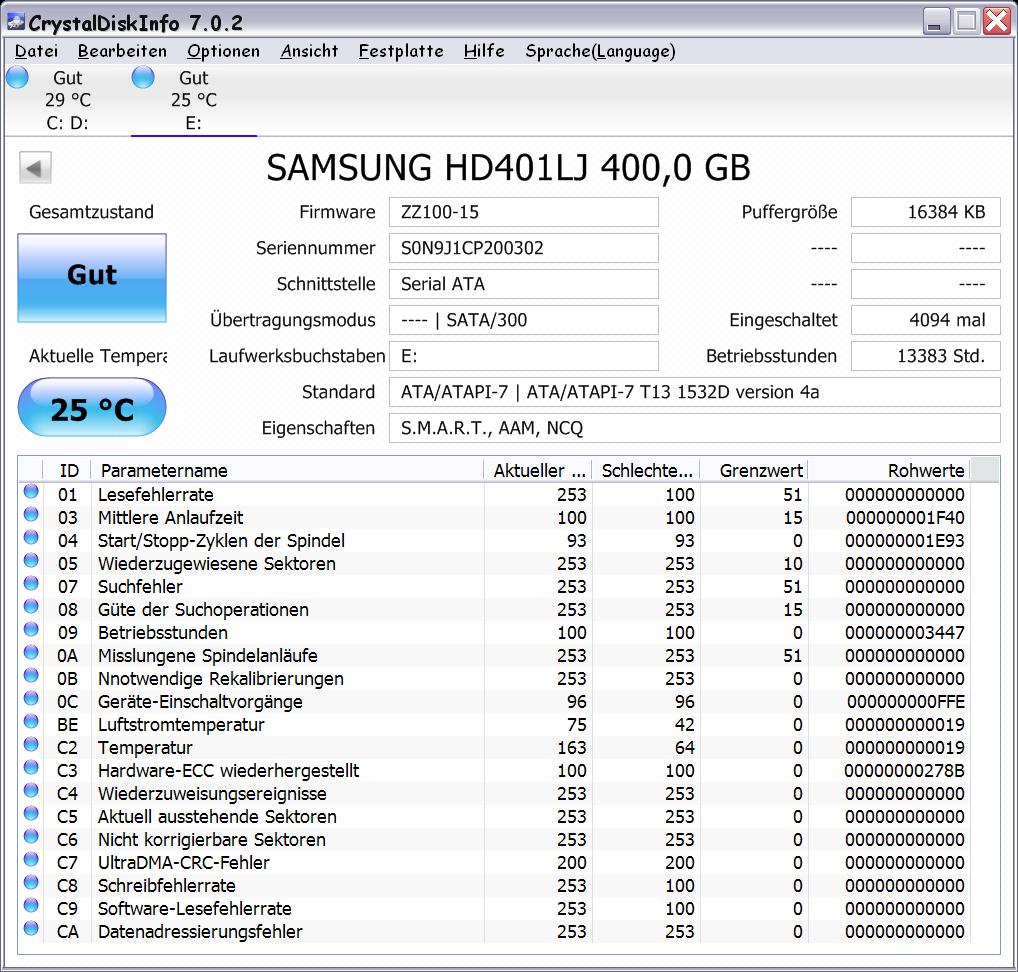Click status orb for Hardware-ECC wiederhergestellt
1018x972 pixels.
[31, 767]
